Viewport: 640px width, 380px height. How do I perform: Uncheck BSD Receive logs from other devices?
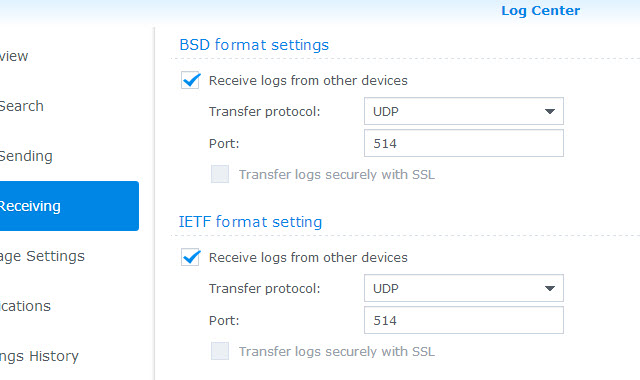pos(190,80)
